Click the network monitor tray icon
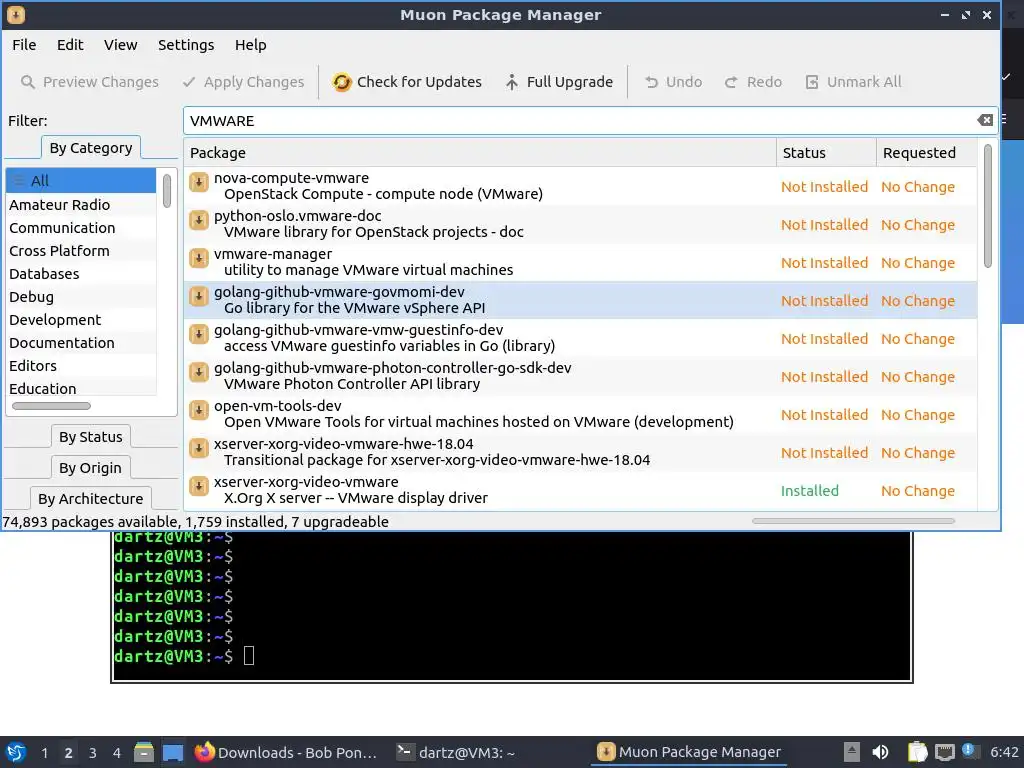Image resolution: width=1024 pixels, height=768 pixels. point(944,752)
